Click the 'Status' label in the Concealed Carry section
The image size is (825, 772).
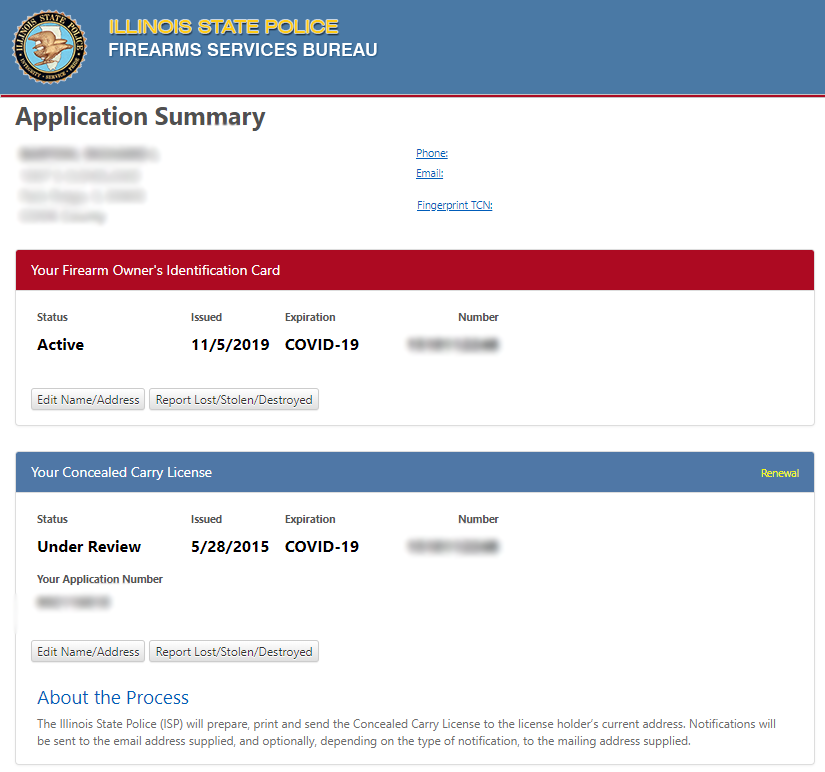coord(53,519)
